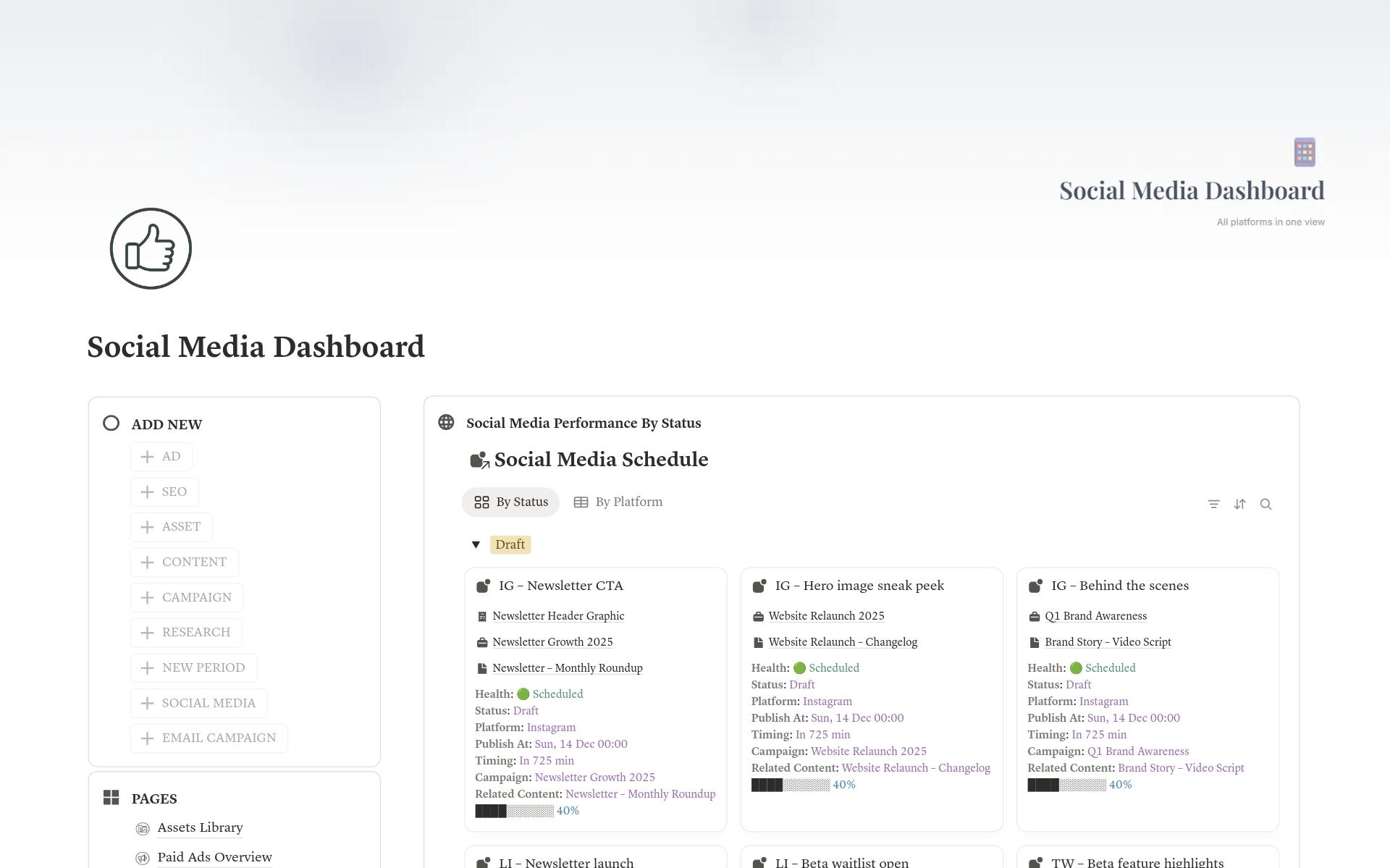
Task: Open the LI – Newsletter launch card title
Action: 566,862
